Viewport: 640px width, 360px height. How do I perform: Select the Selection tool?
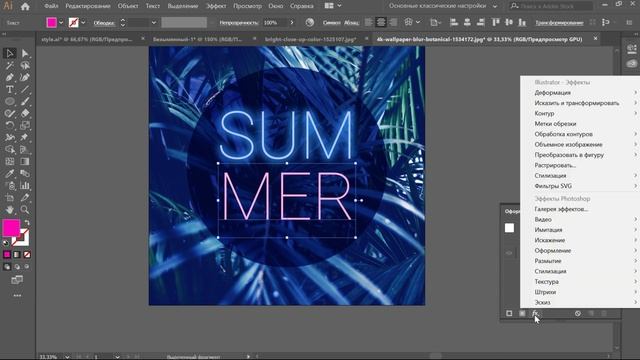pos(9,53)
